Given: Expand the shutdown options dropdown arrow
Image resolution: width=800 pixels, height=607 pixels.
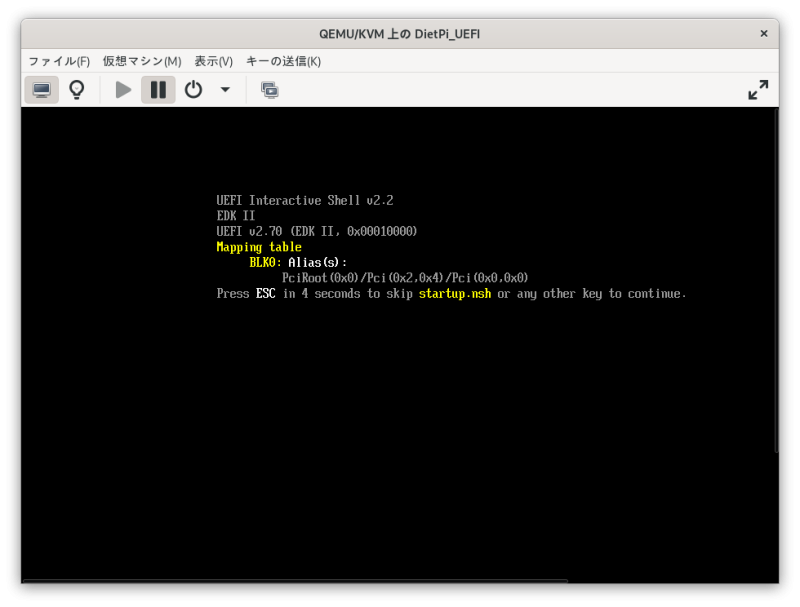Looking at the screenshot, I should [x=225, y=90].
